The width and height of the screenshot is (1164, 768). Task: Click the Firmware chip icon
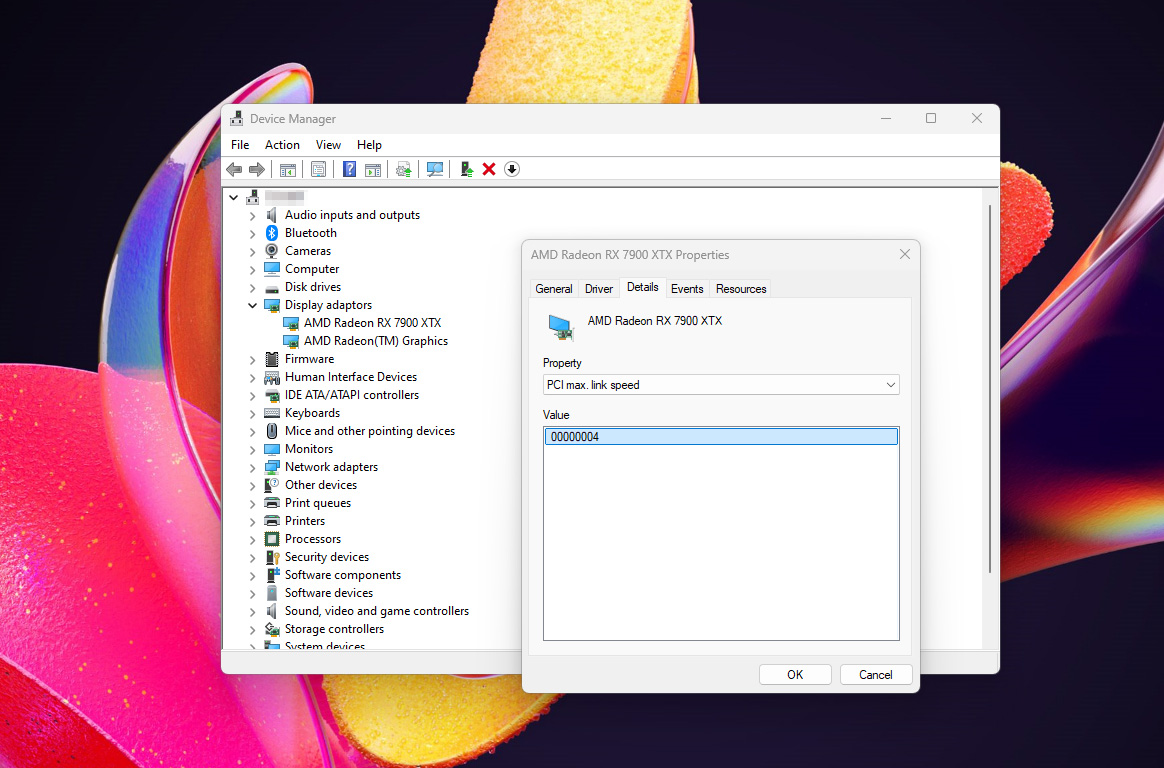[272, 359]
